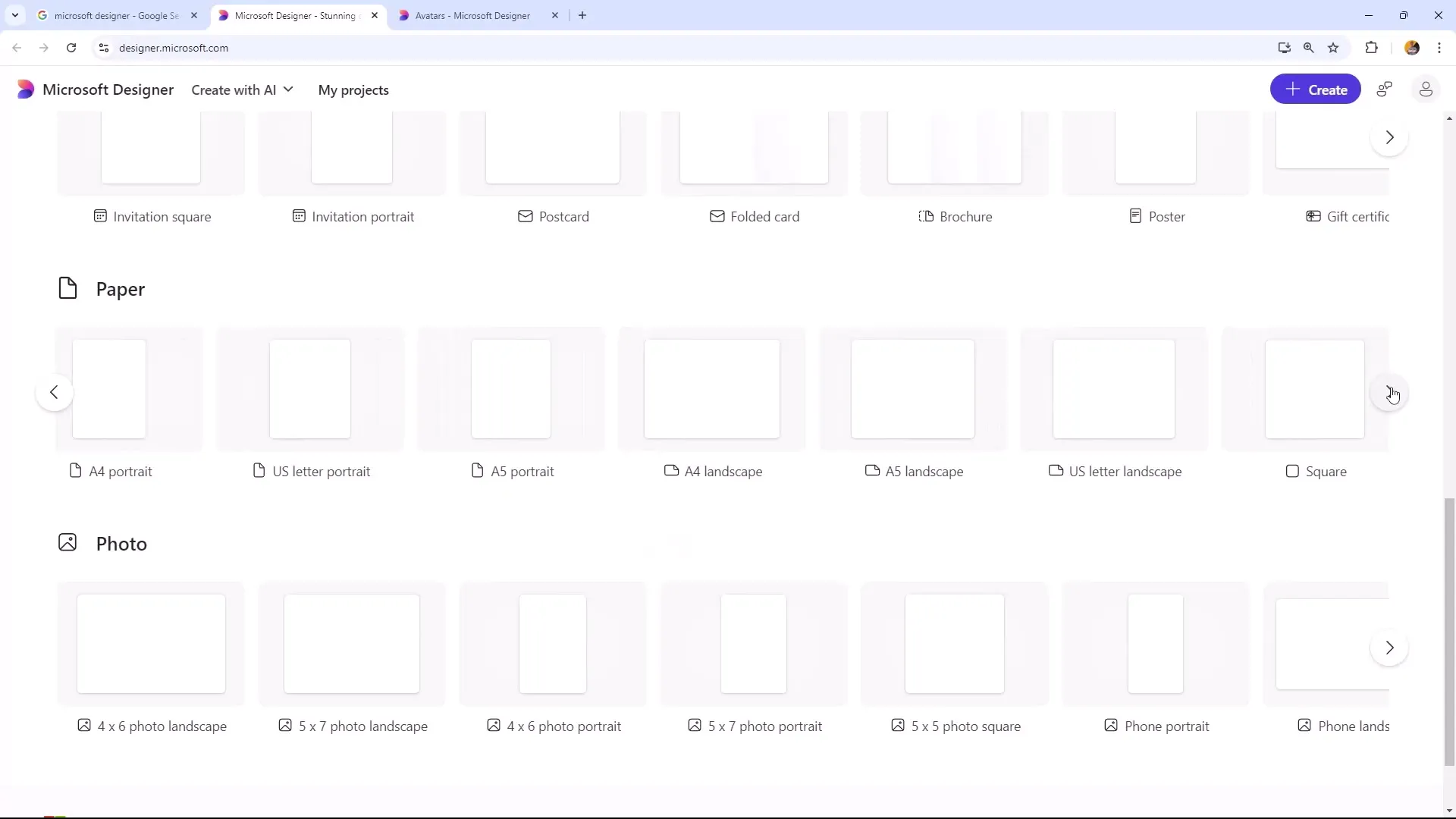Select the A5 portrait blank thumbnail

coord(511,389)
